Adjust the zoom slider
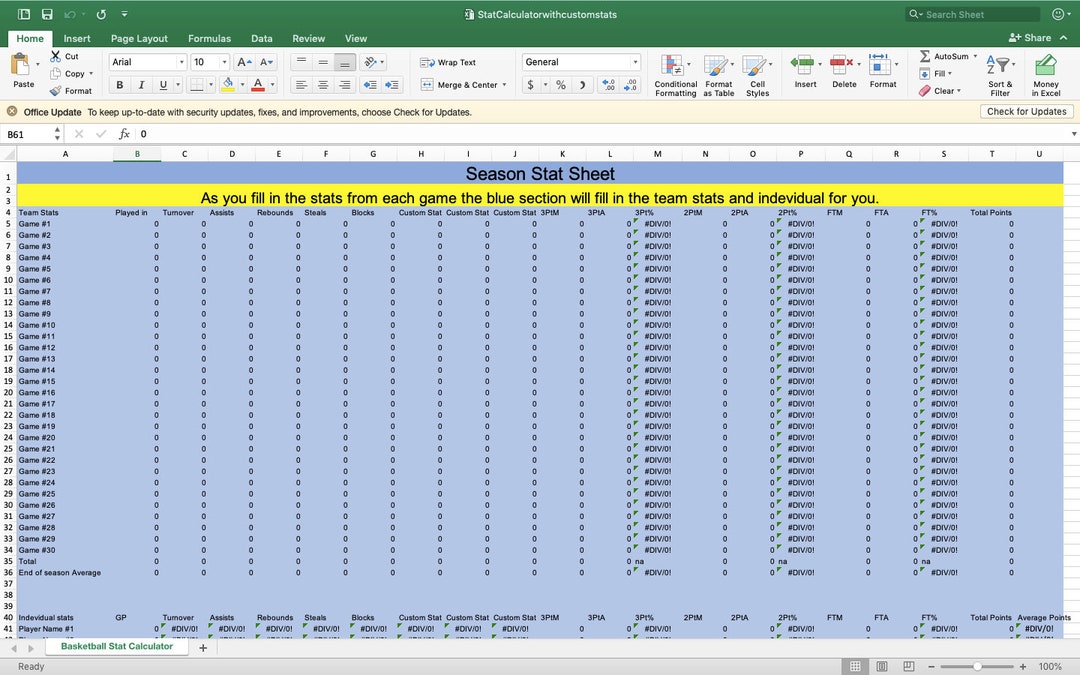Screen dimensions: 1080x675 tap(978, 665)
